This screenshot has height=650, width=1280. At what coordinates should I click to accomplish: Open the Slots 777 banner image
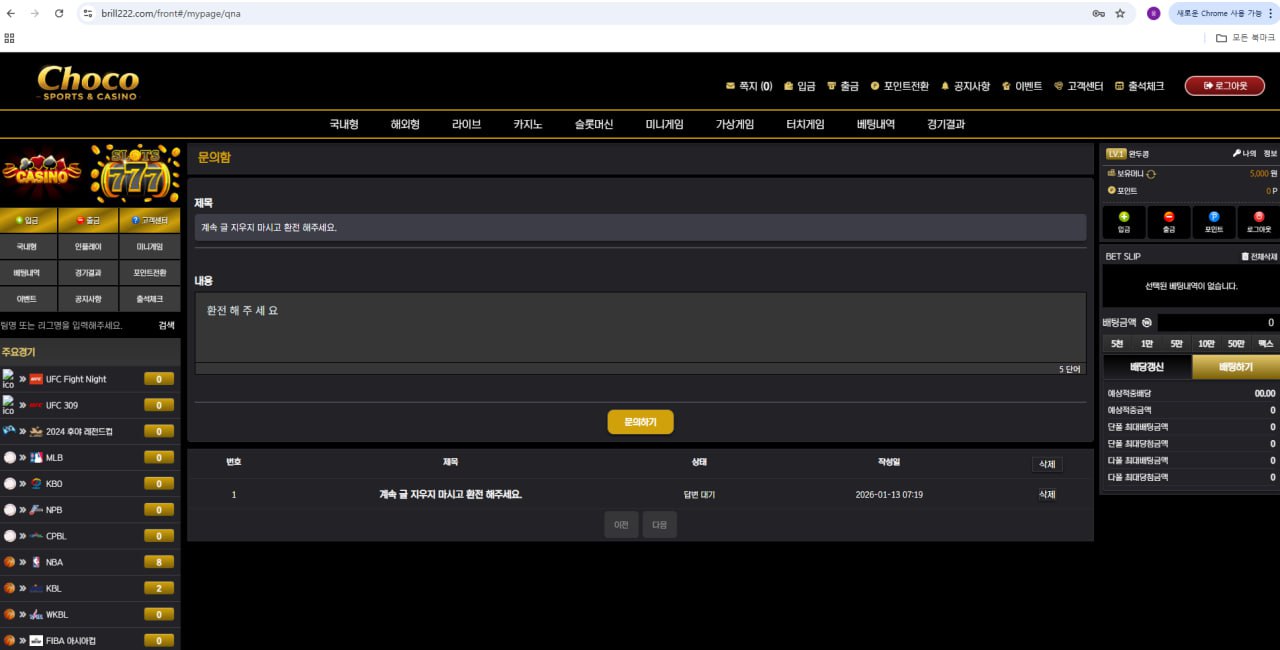[135, 173]
